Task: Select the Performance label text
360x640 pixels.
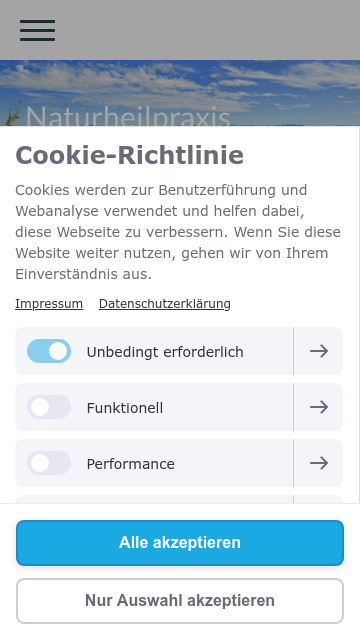Action: [131, 464]
